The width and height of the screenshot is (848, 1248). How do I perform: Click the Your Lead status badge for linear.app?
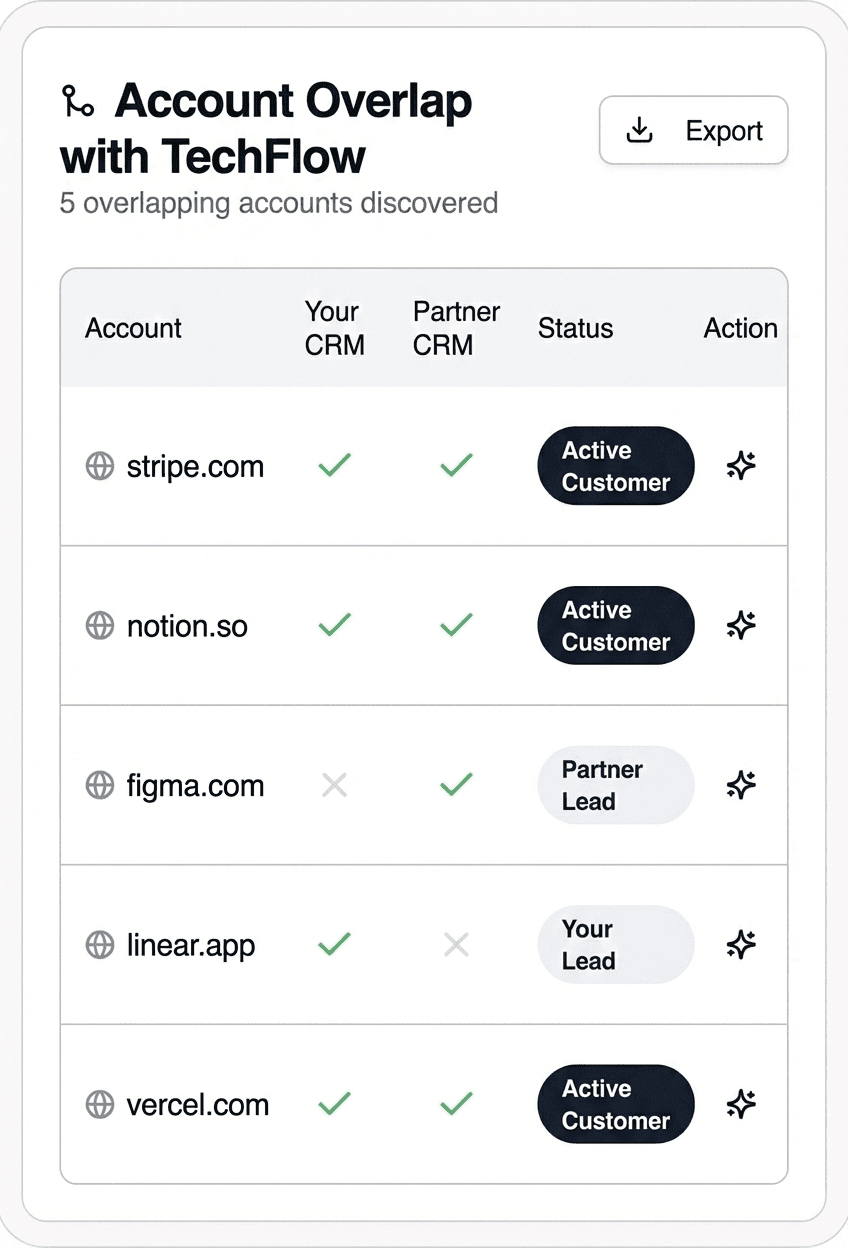click(x=615, y=945)
